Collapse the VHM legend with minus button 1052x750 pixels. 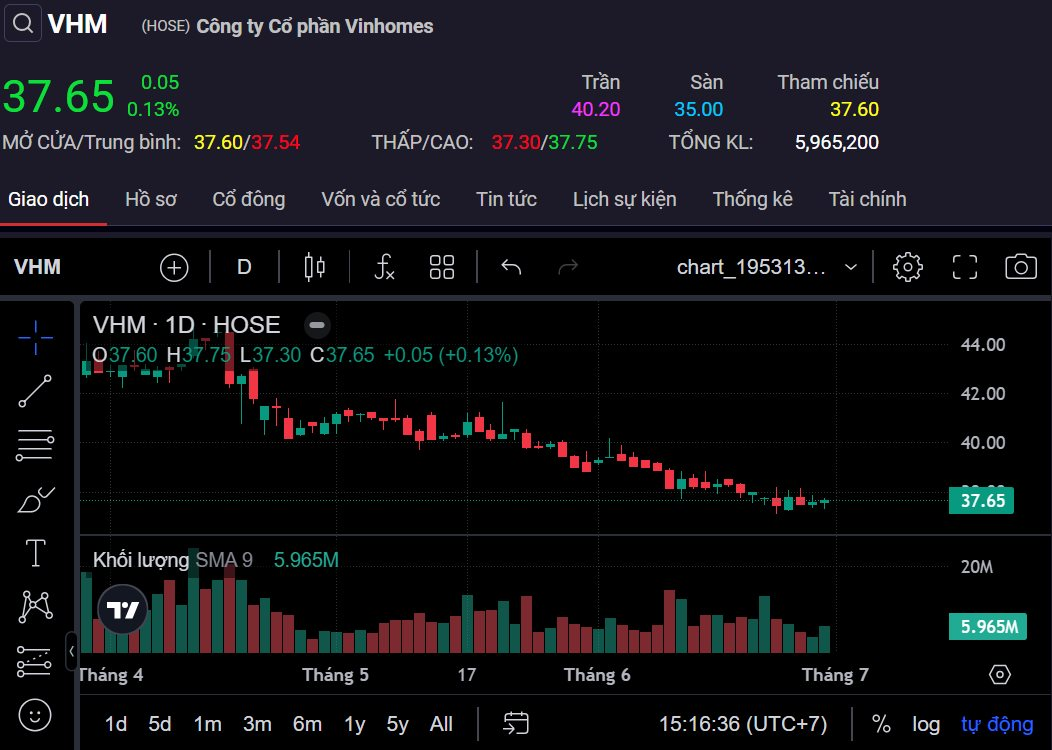(317, 325)
